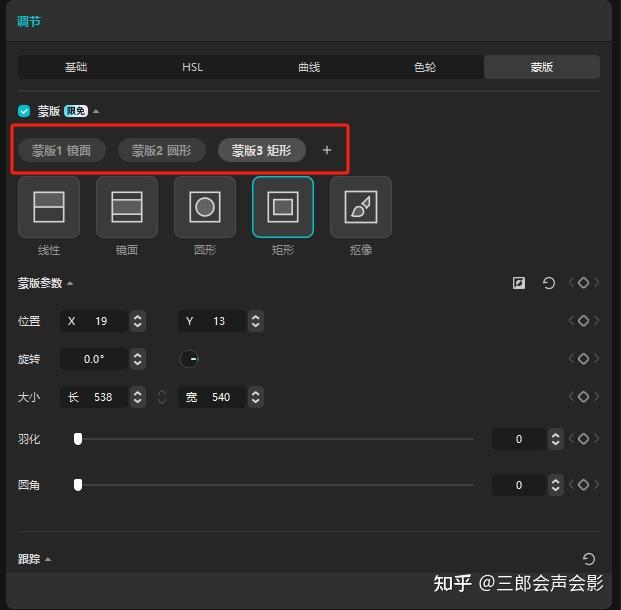Click the rotation dial knob
621x610 pixels.
189,359
